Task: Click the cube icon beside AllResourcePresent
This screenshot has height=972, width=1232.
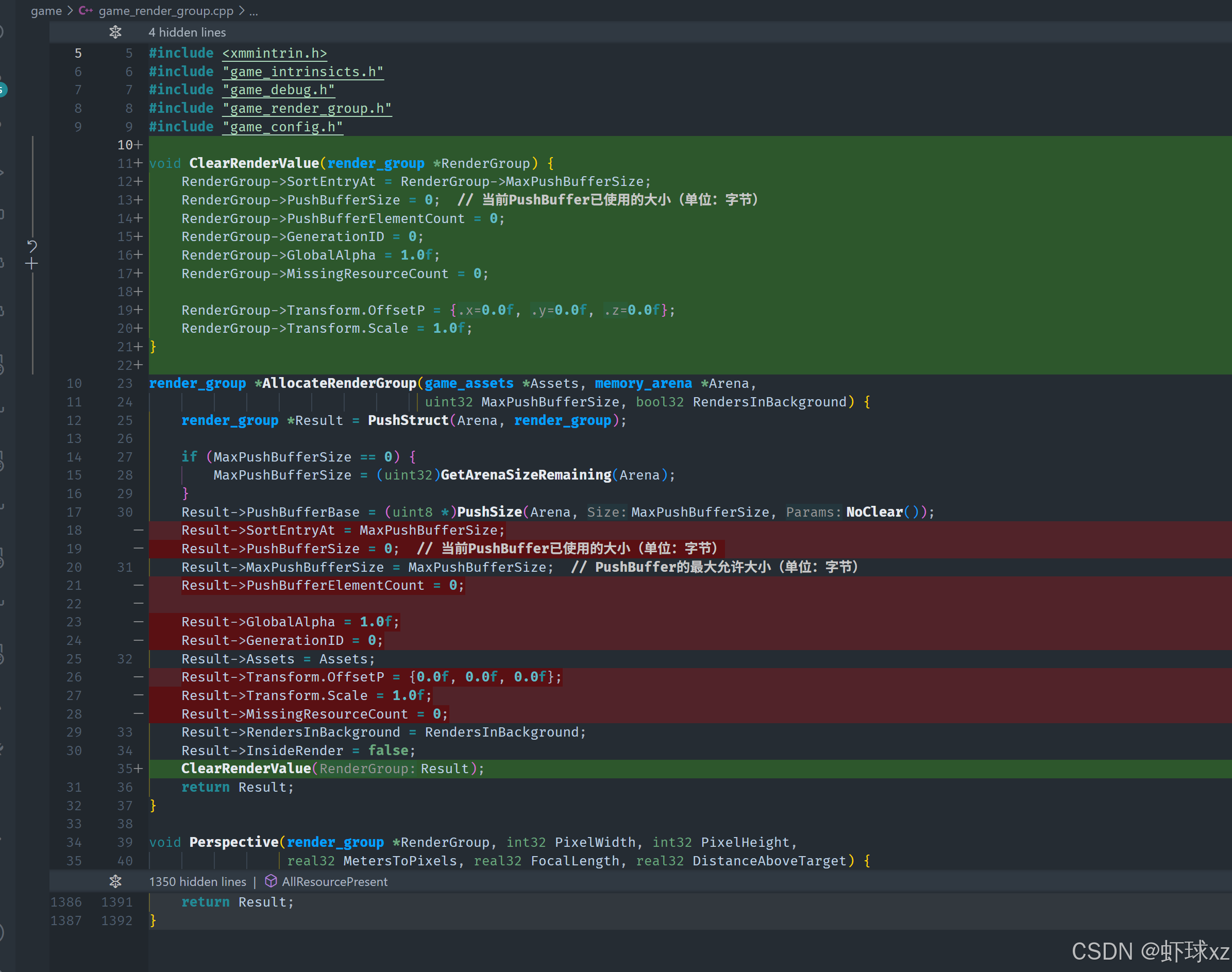Action: coord(271,881)
